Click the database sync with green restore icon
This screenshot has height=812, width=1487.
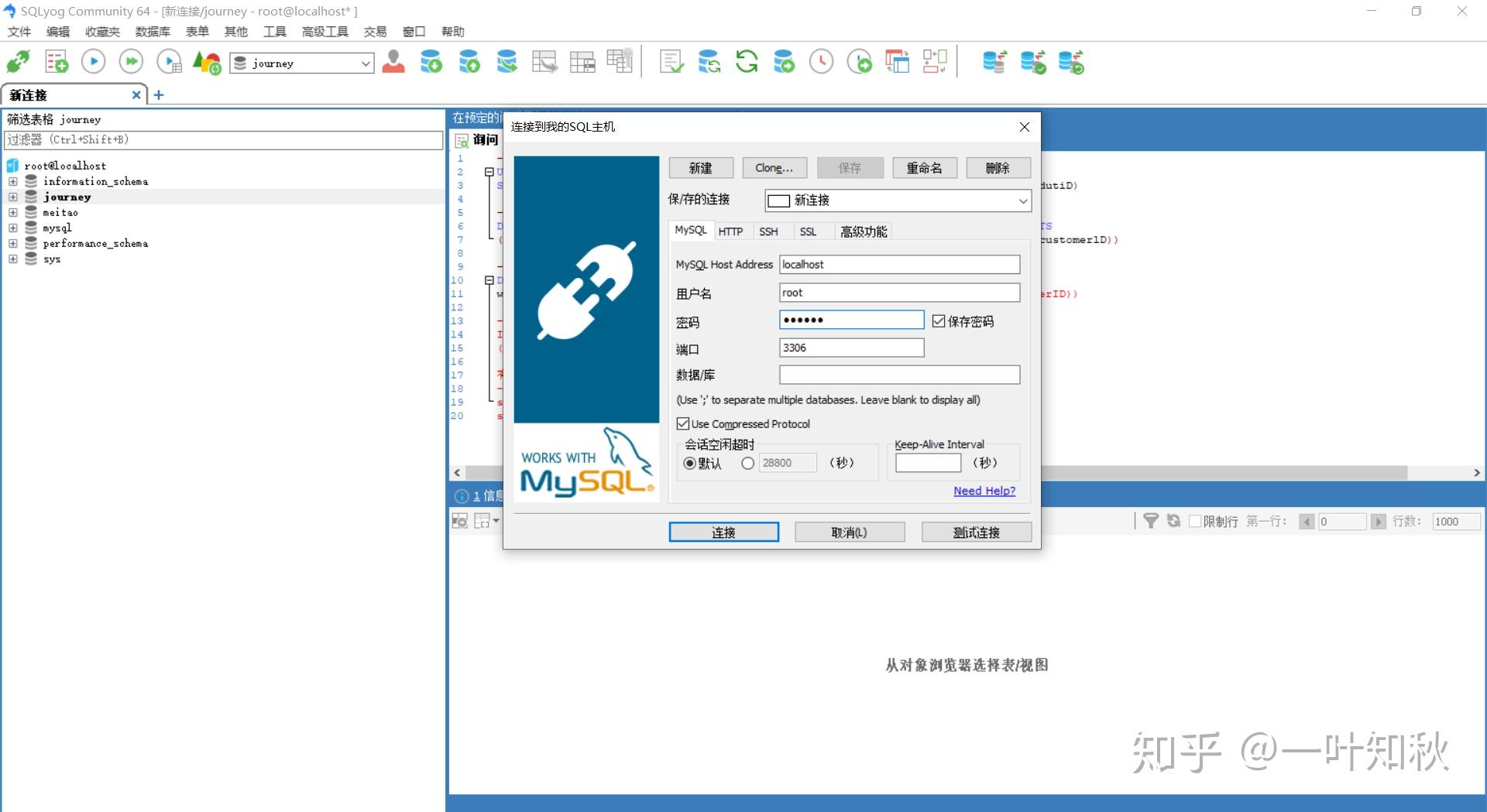pyautogui.click(x=1071, y=62)
